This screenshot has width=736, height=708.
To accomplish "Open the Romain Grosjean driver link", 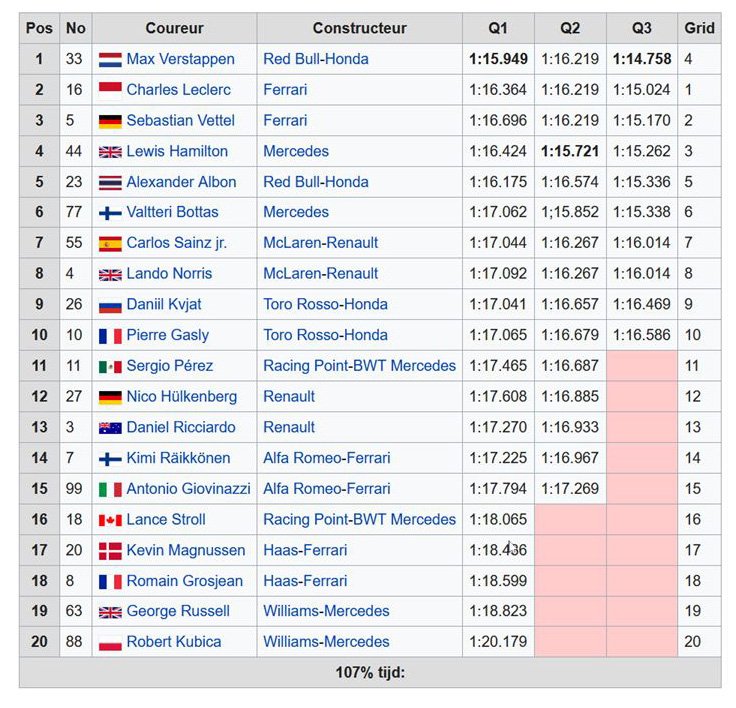I will click(184, 581).
